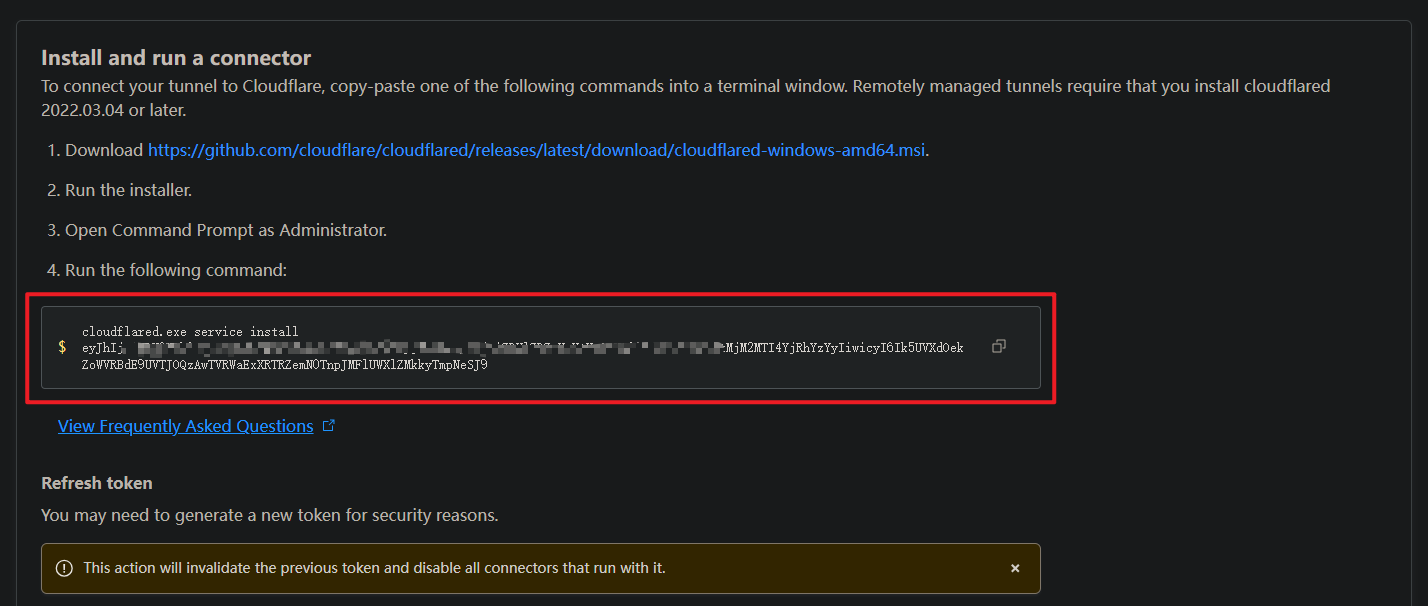Click the token line starting with ZoWVRBdE9
The image size is (1428, 606).
pyautogui.click(x=285, y=365)
